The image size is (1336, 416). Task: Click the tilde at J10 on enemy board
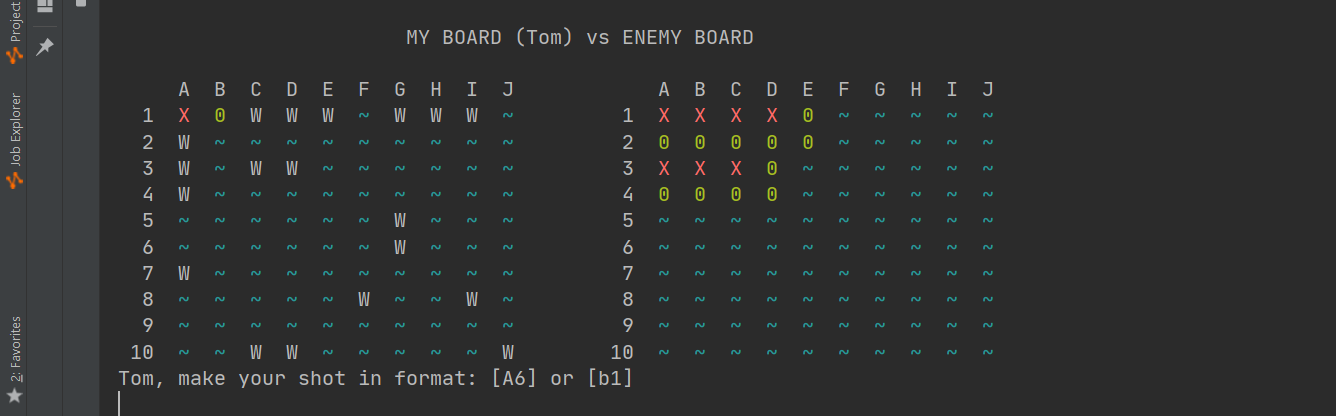988,352
